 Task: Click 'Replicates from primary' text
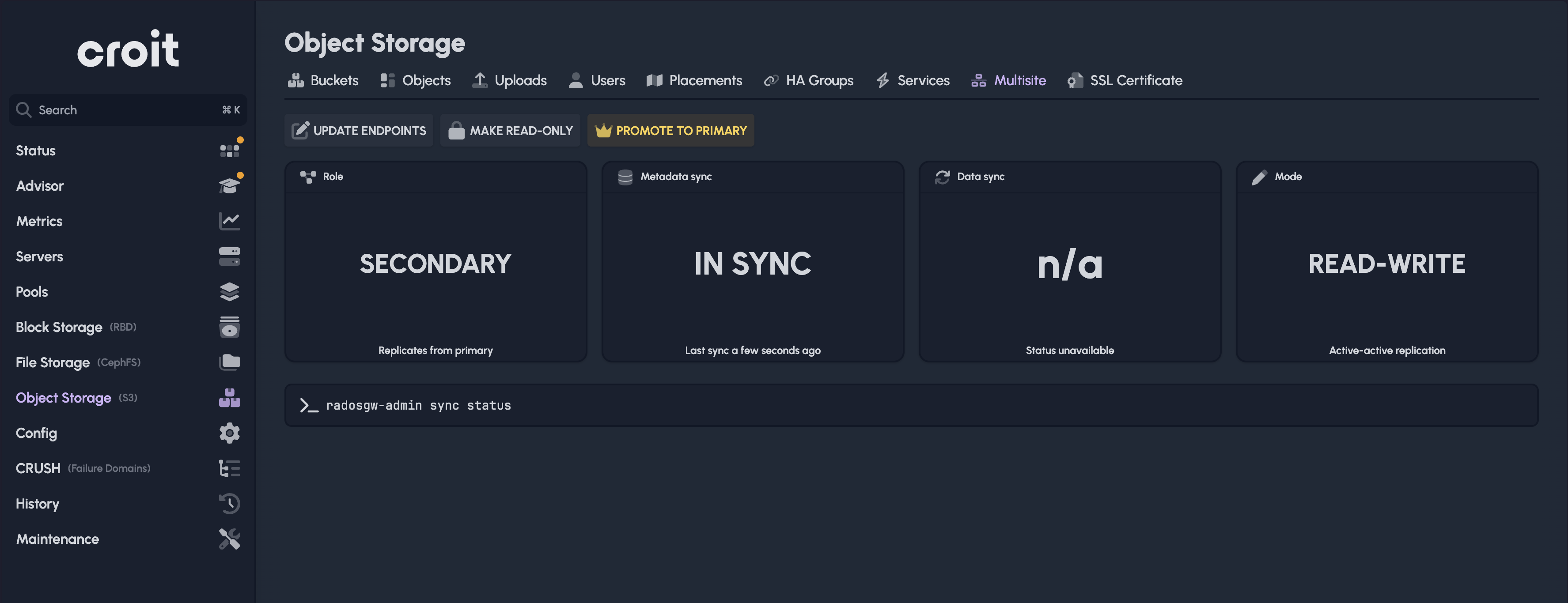pos(435,350)
